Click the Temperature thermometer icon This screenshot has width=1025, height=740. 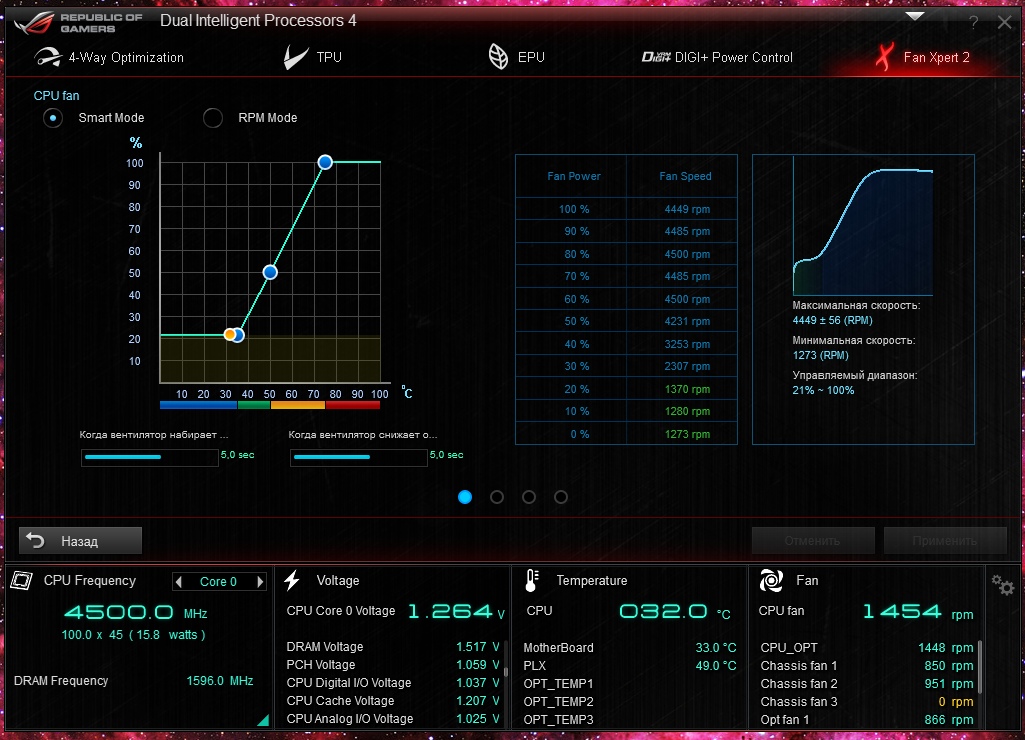coord(532,580)
